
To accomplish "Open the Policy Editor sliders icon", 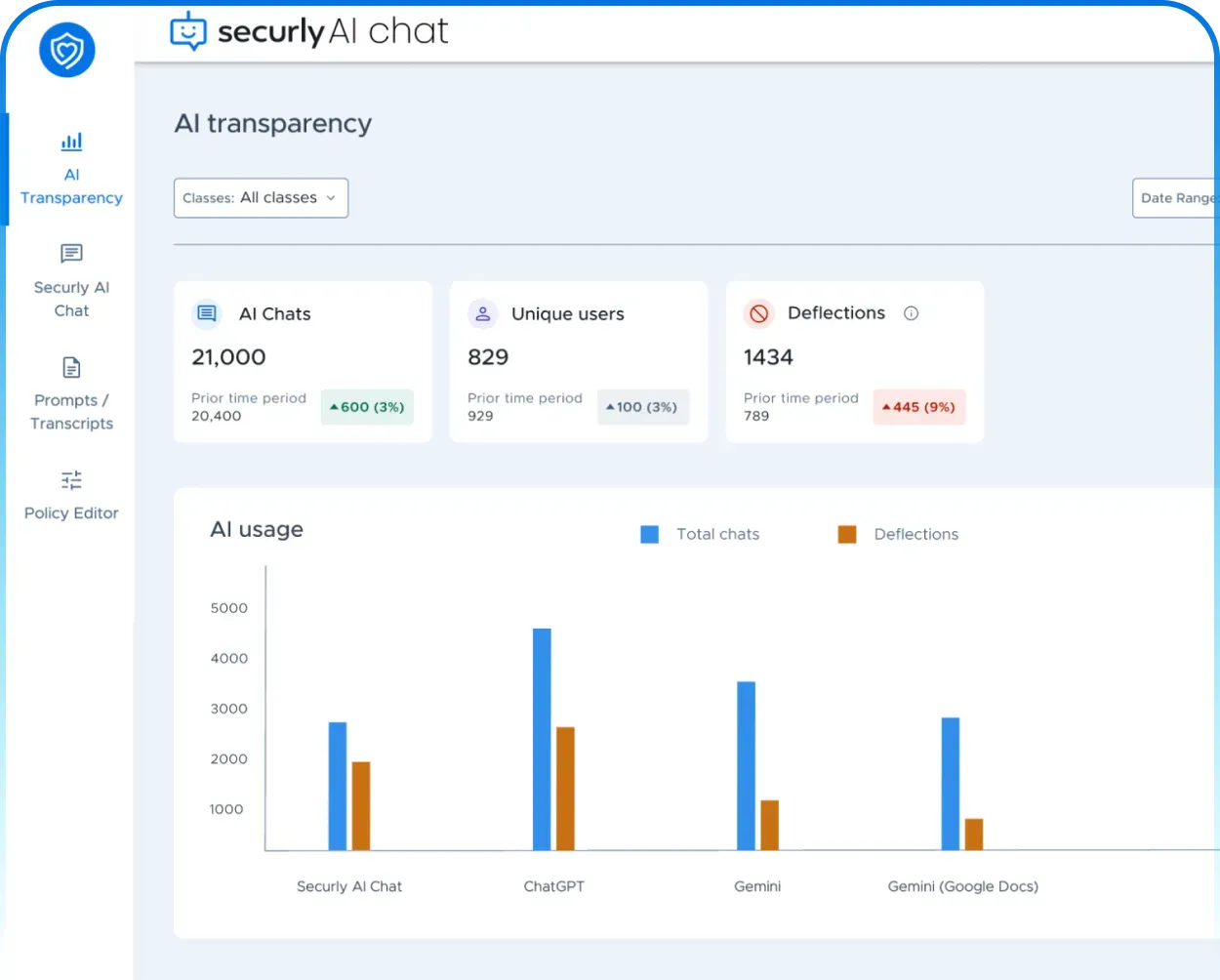I will pos(71,480).
